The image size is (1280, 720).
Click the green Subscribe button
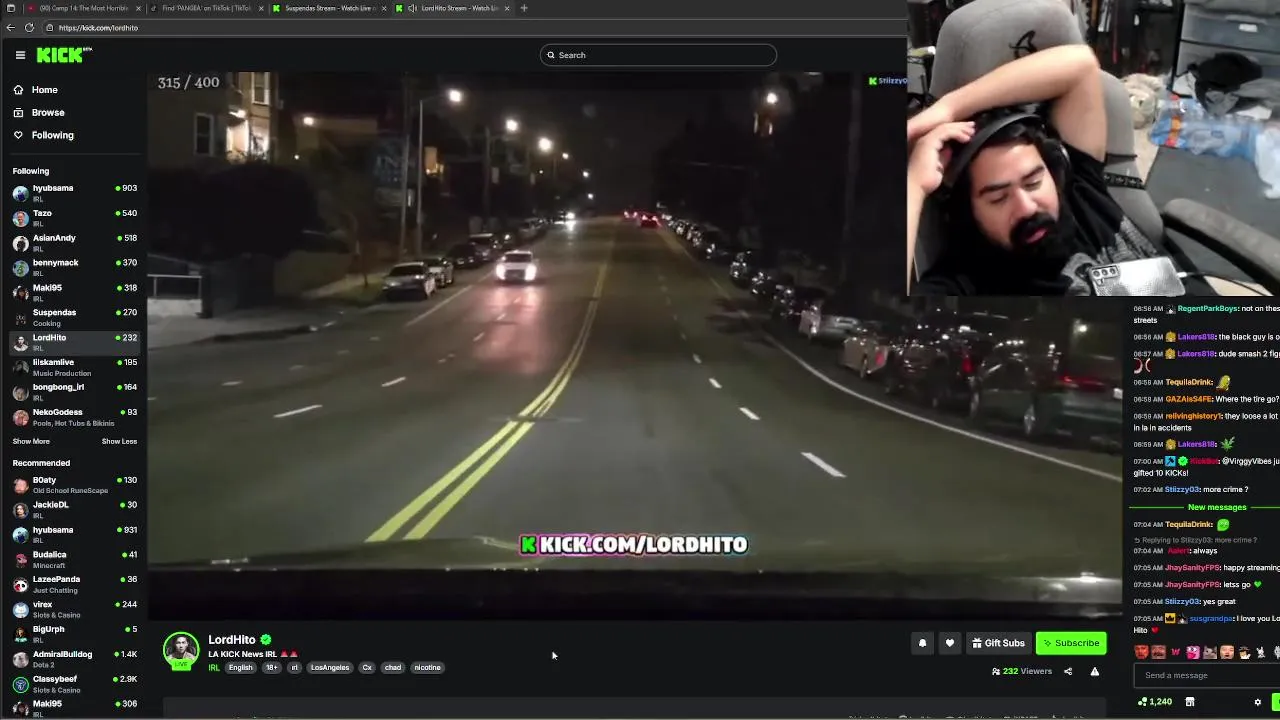(x=1071, y=643)
